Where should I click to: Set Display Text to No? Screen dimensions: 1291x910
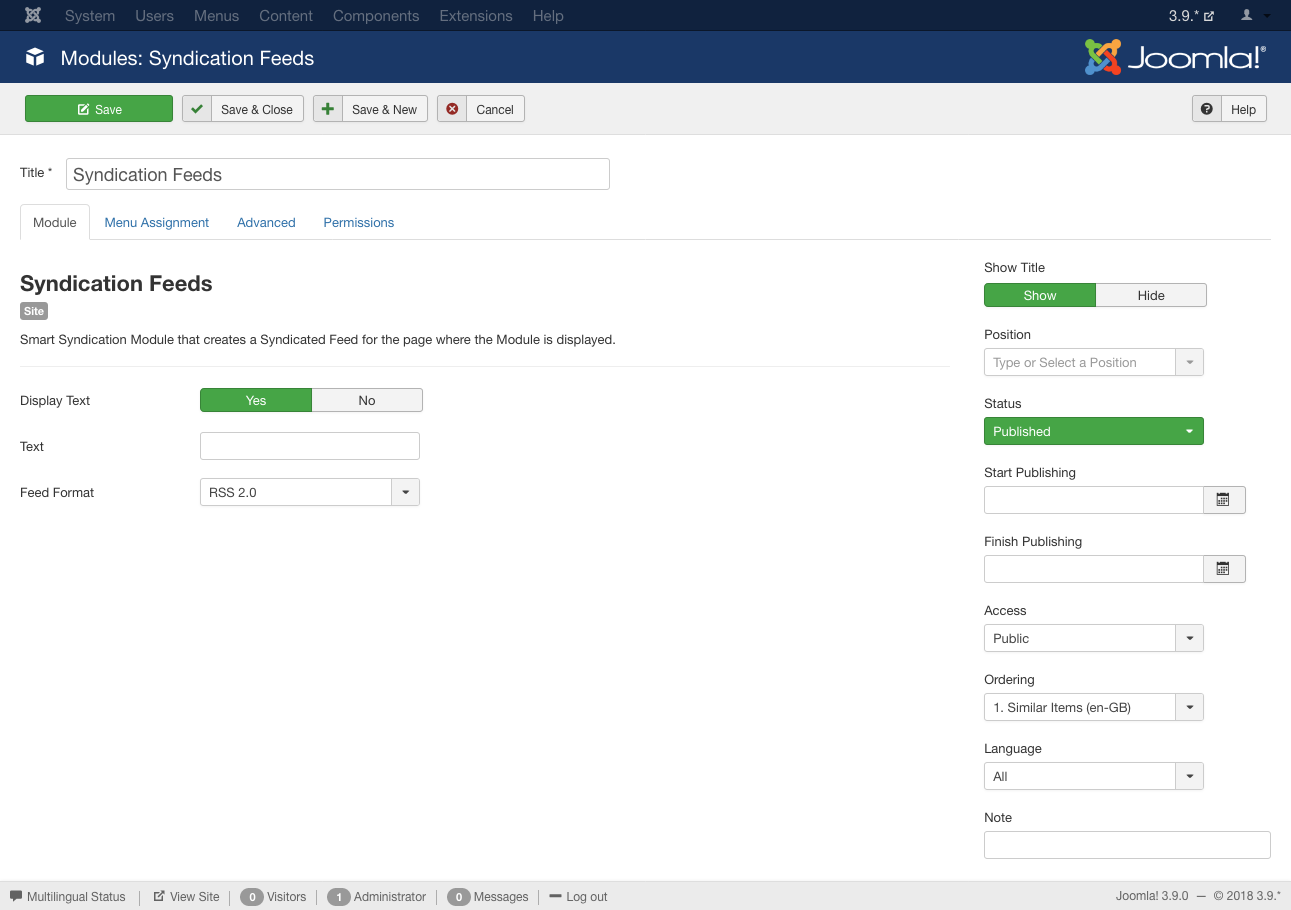click(x=367, y=400)
